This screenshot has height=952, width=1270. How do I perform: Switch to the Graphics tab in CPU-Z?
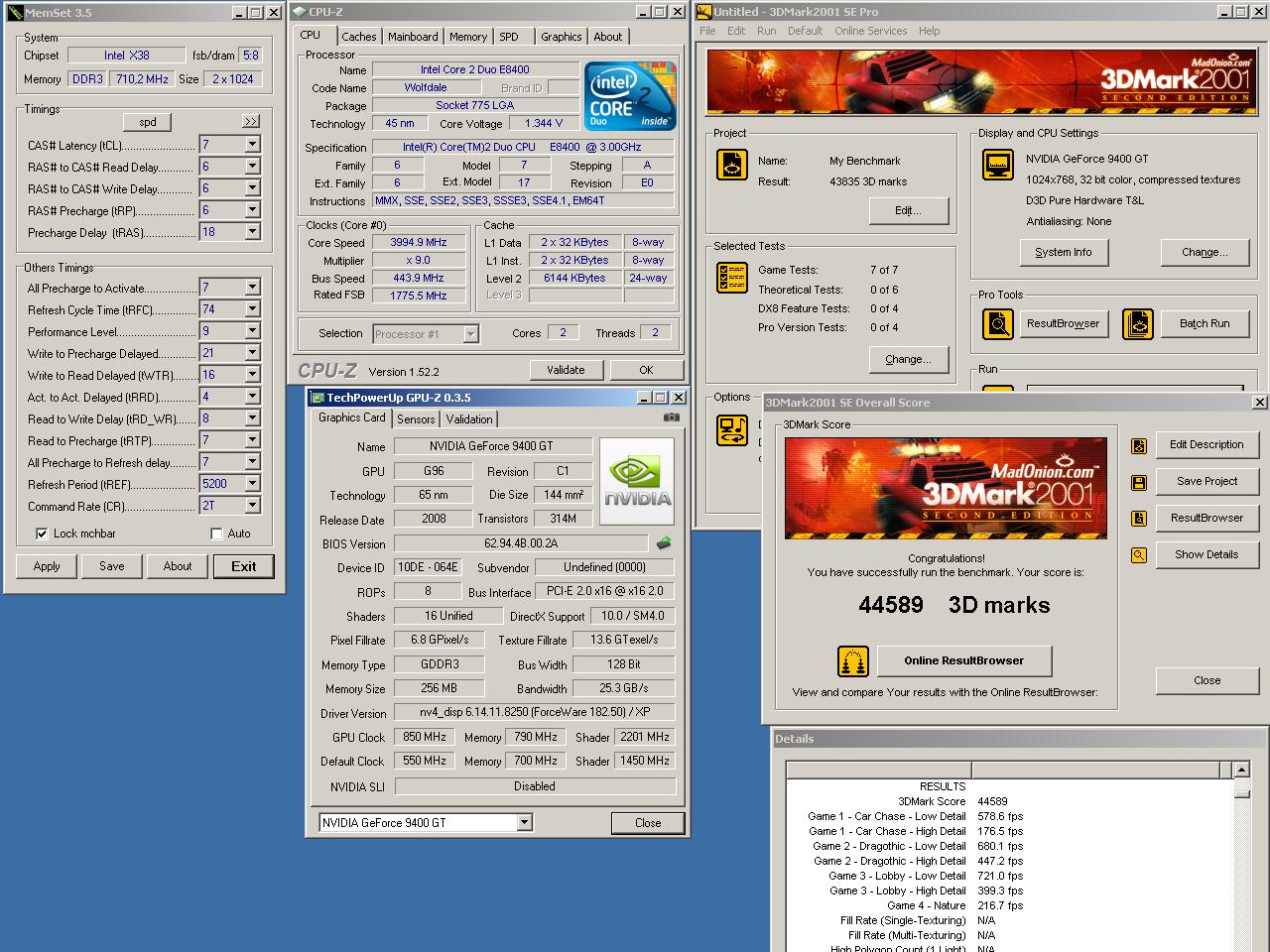(562, 37)
